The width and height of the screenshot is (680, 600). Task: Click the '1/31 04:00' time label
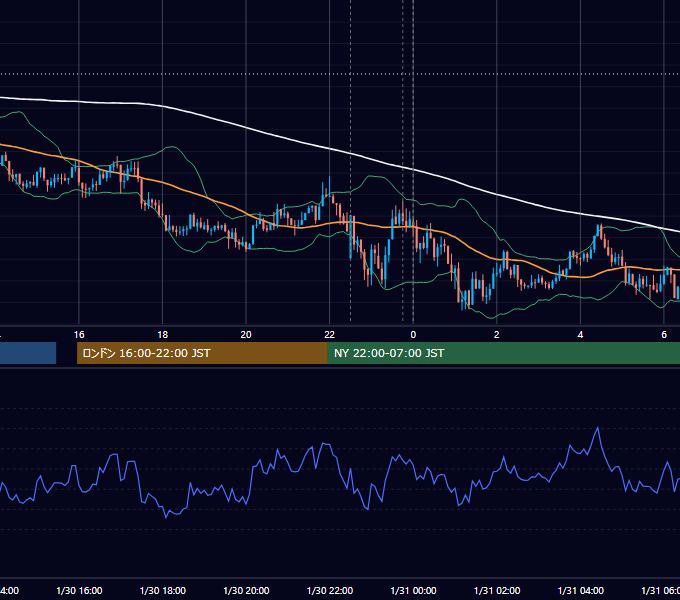pos(580,590)
